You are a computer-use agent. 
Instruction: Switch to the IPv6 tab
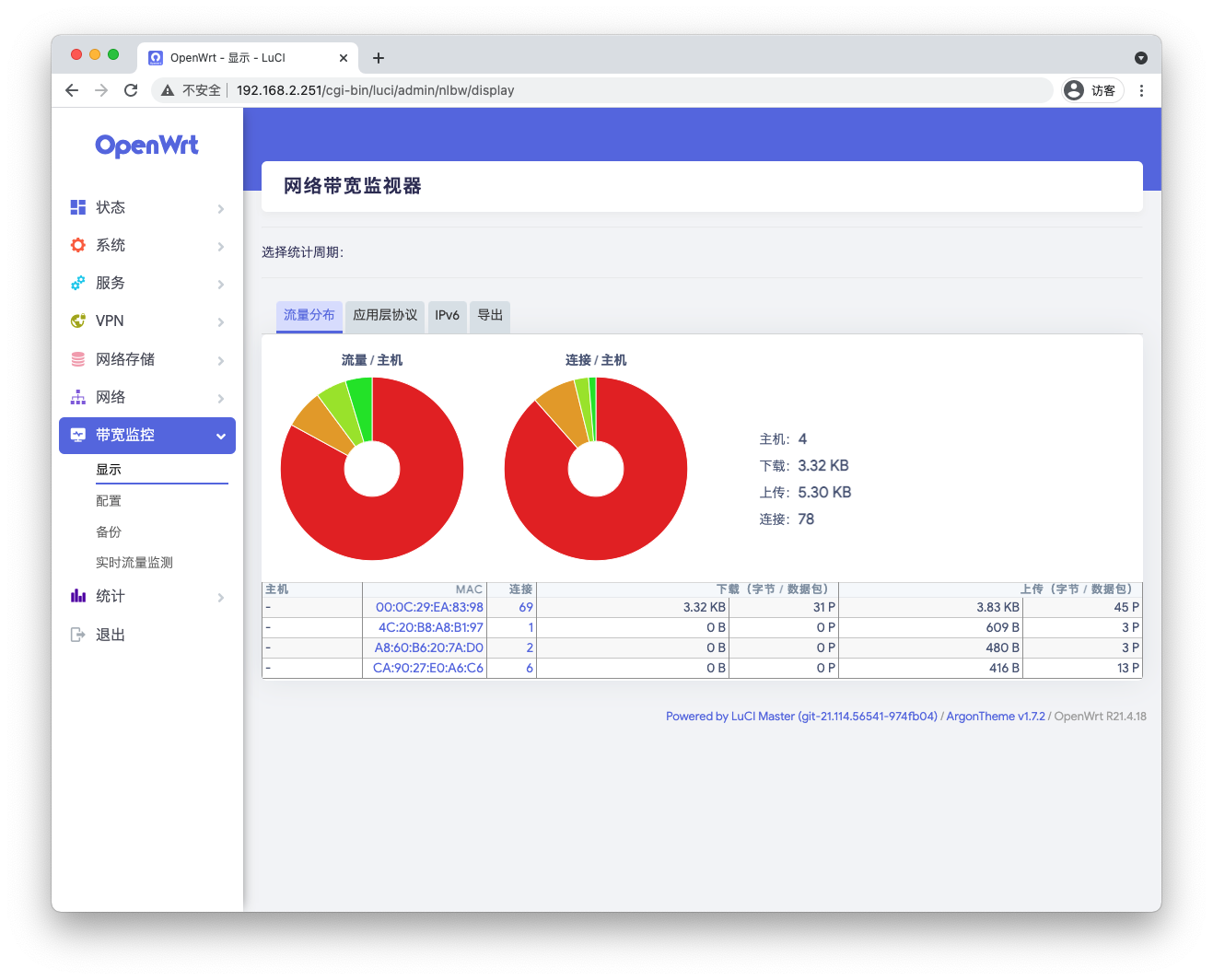(447, 315)
